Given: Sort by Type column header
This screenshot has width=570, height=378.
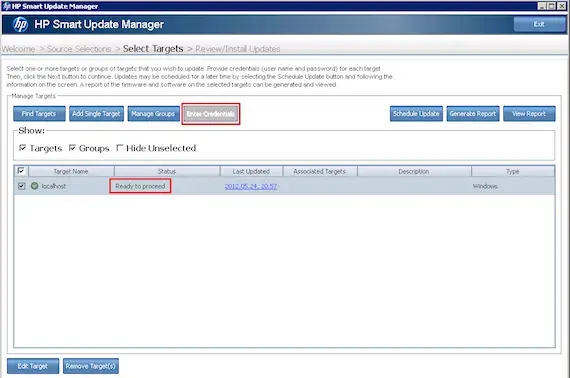Looking at the screenshot, I should (513, 171).
